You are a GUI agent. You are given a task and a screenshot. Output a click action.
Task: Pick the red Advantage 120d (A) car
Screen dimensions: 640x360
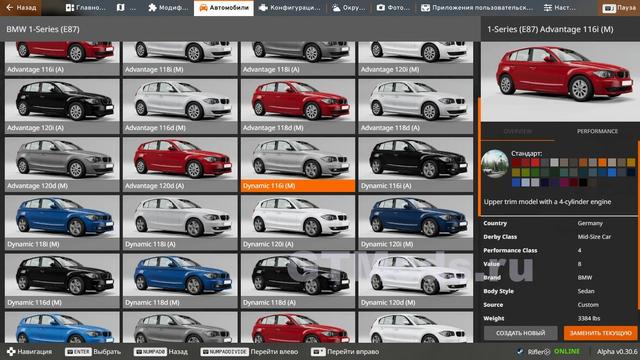pyautogui.click(x=180, y=164)
